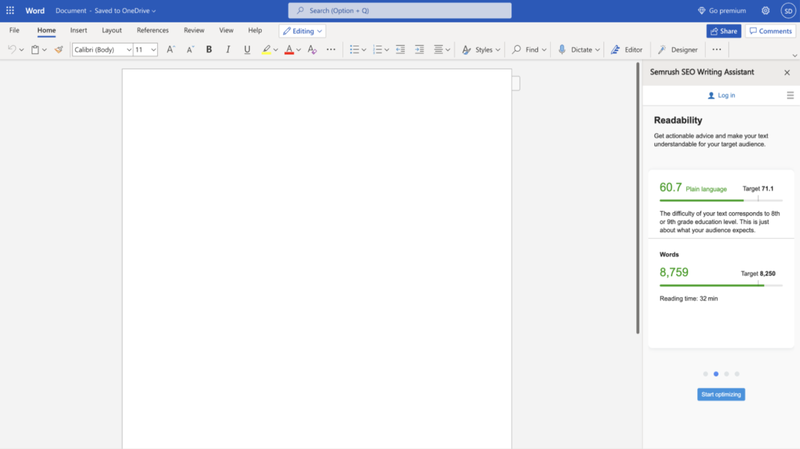Open Settings gear icon
800x449 pixels.
pyautogui.click(x=765, y=10)
